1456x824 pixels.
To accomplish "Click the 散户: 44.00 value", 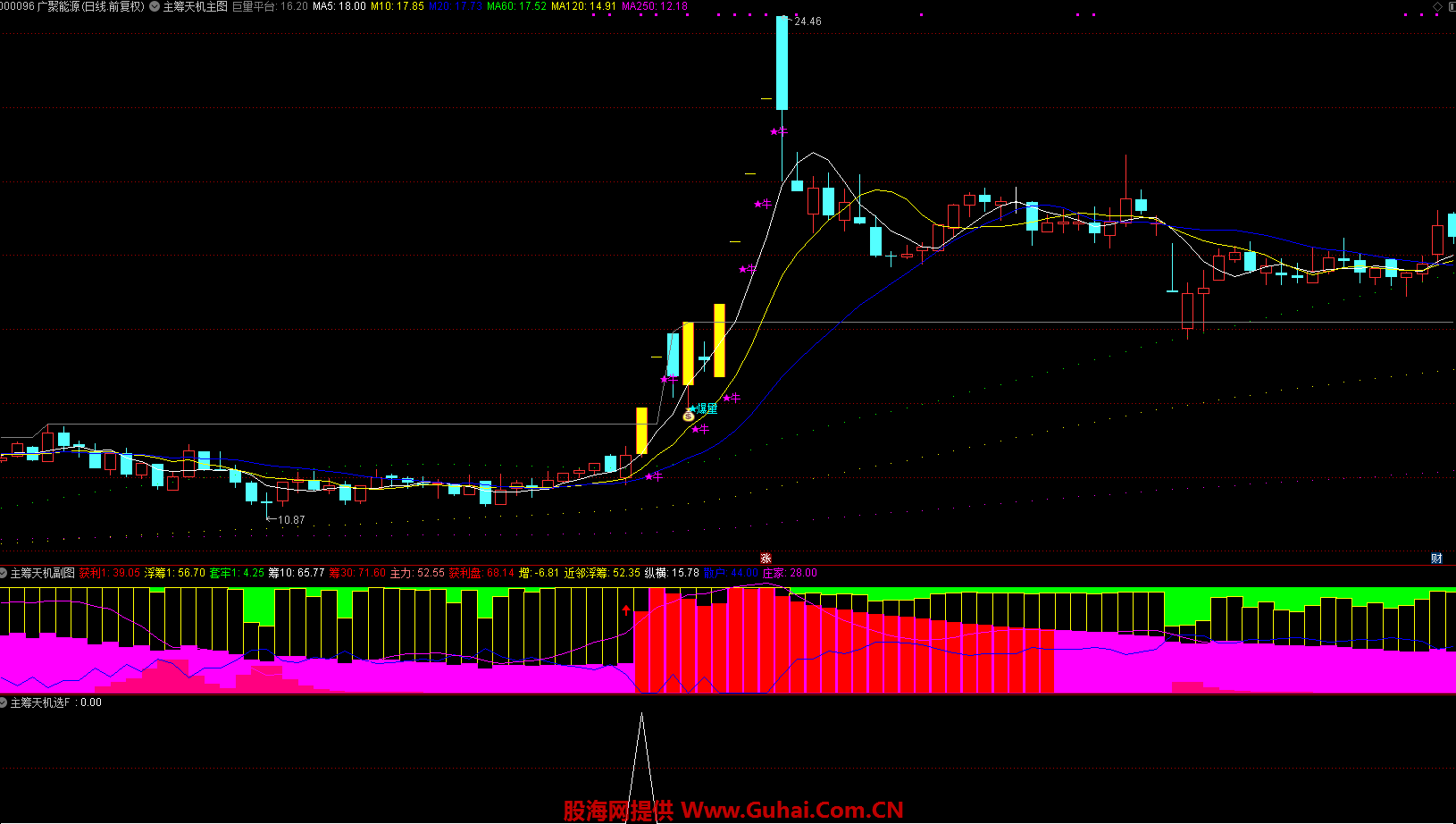I will pos(731,573).
